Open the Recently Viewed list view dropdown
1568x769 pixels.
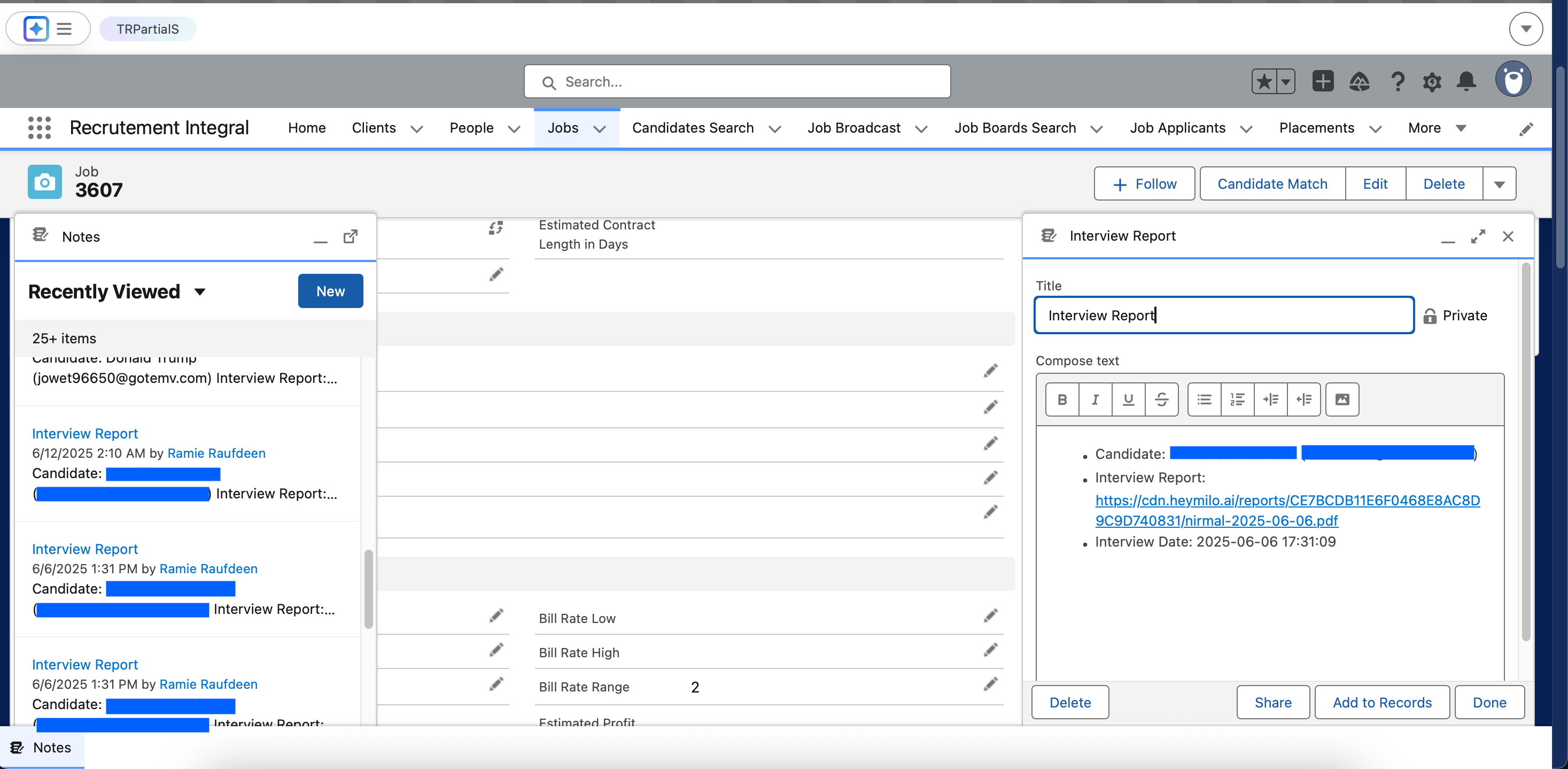tap(200, 291)
